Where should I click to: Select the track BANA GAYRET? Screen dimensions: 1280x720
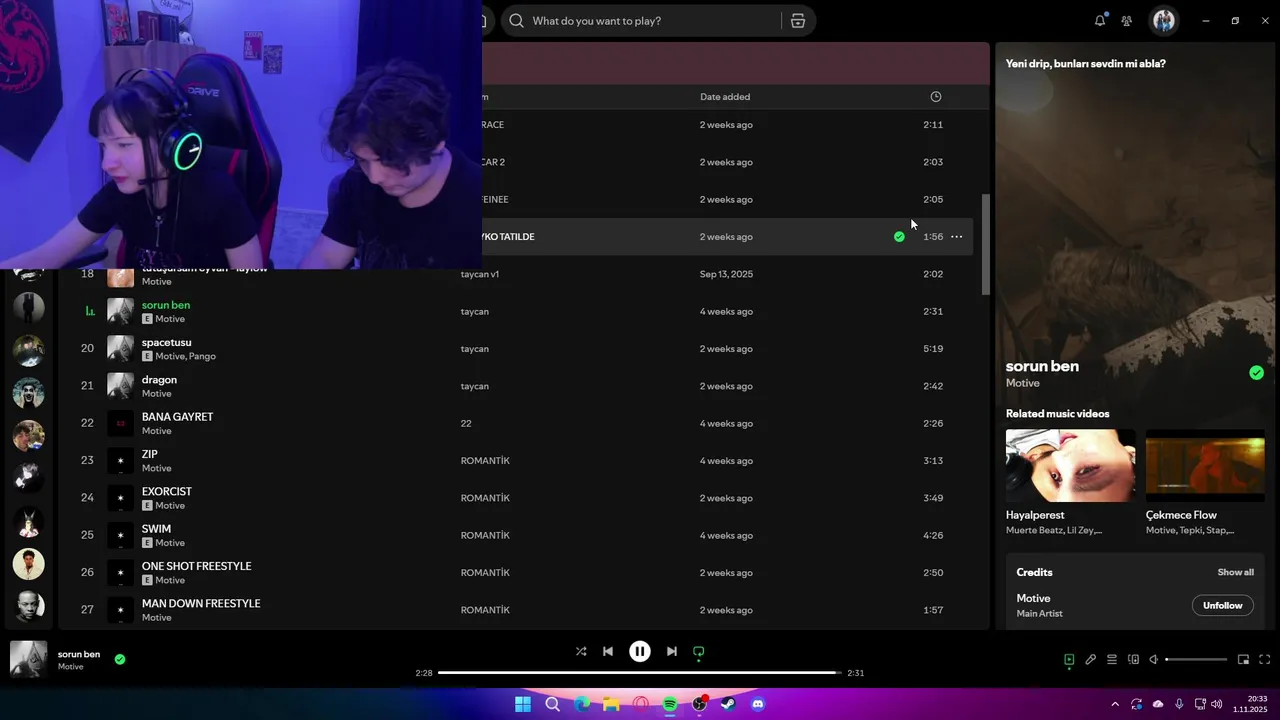(x=177, y=417)
